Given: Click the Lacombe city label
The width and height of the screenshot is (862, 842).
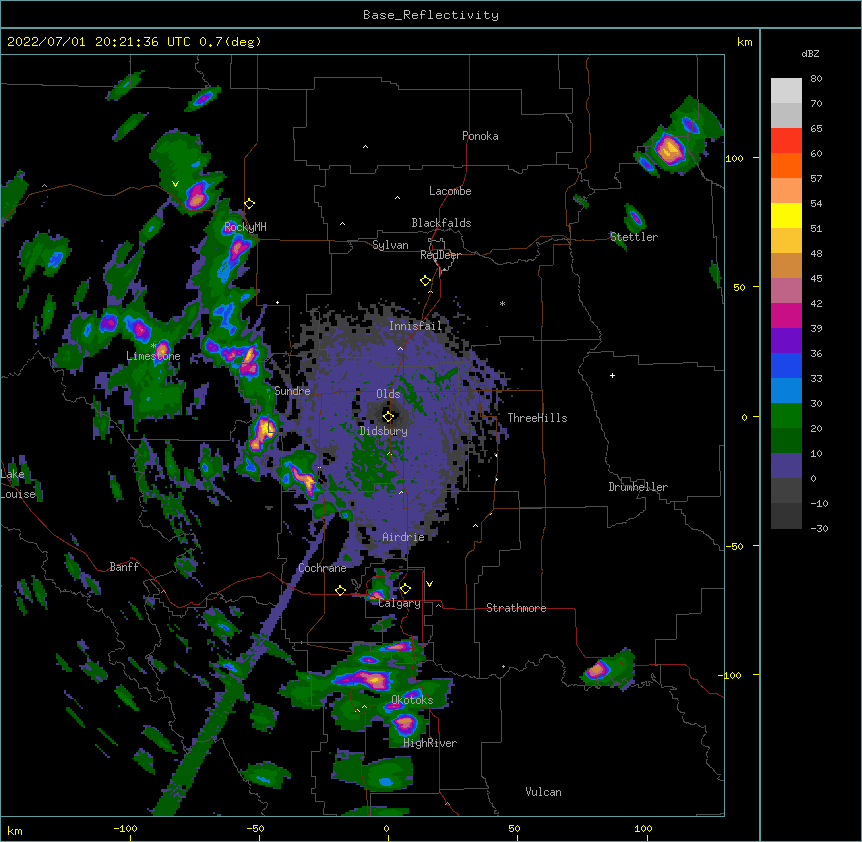Looking at the screenshot, I should coord(450,191).
